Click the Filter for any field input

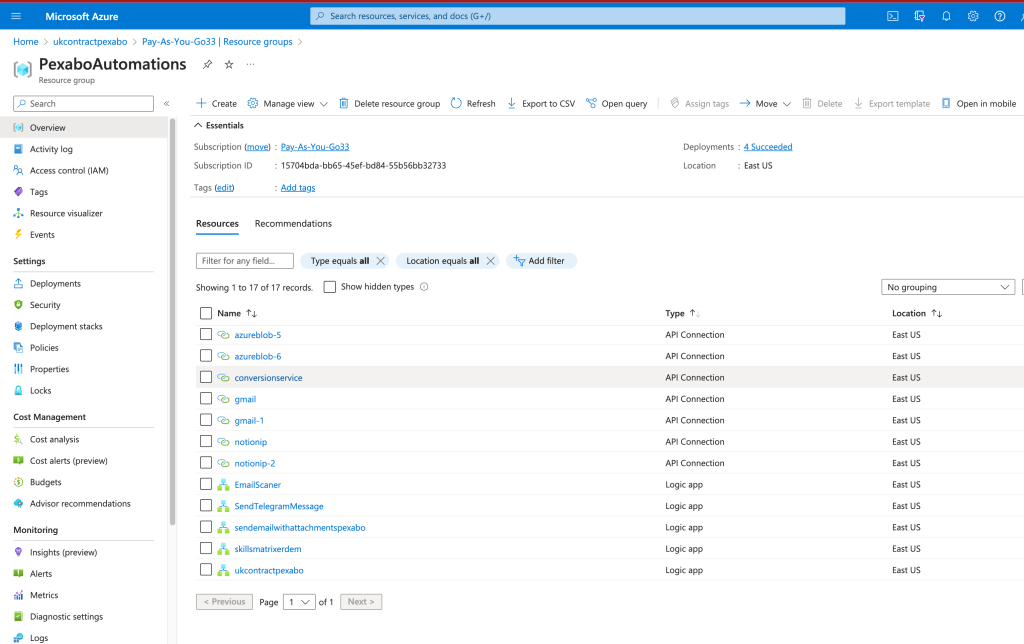[245, 261]
